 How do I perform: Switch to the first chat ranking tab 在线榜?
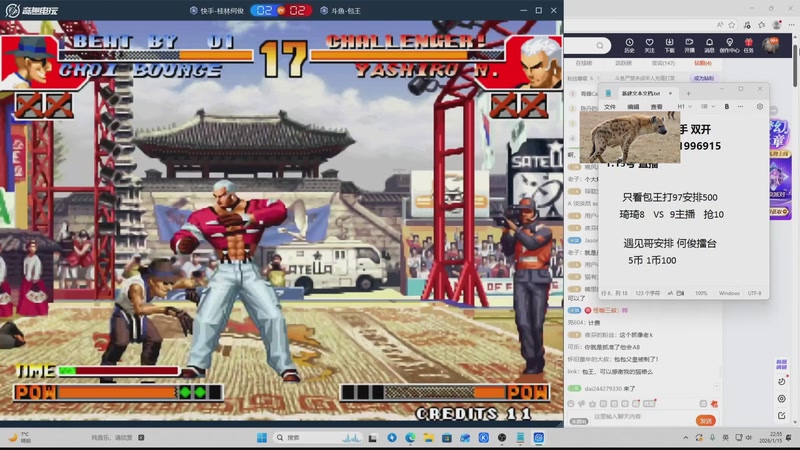pos(583,63)
